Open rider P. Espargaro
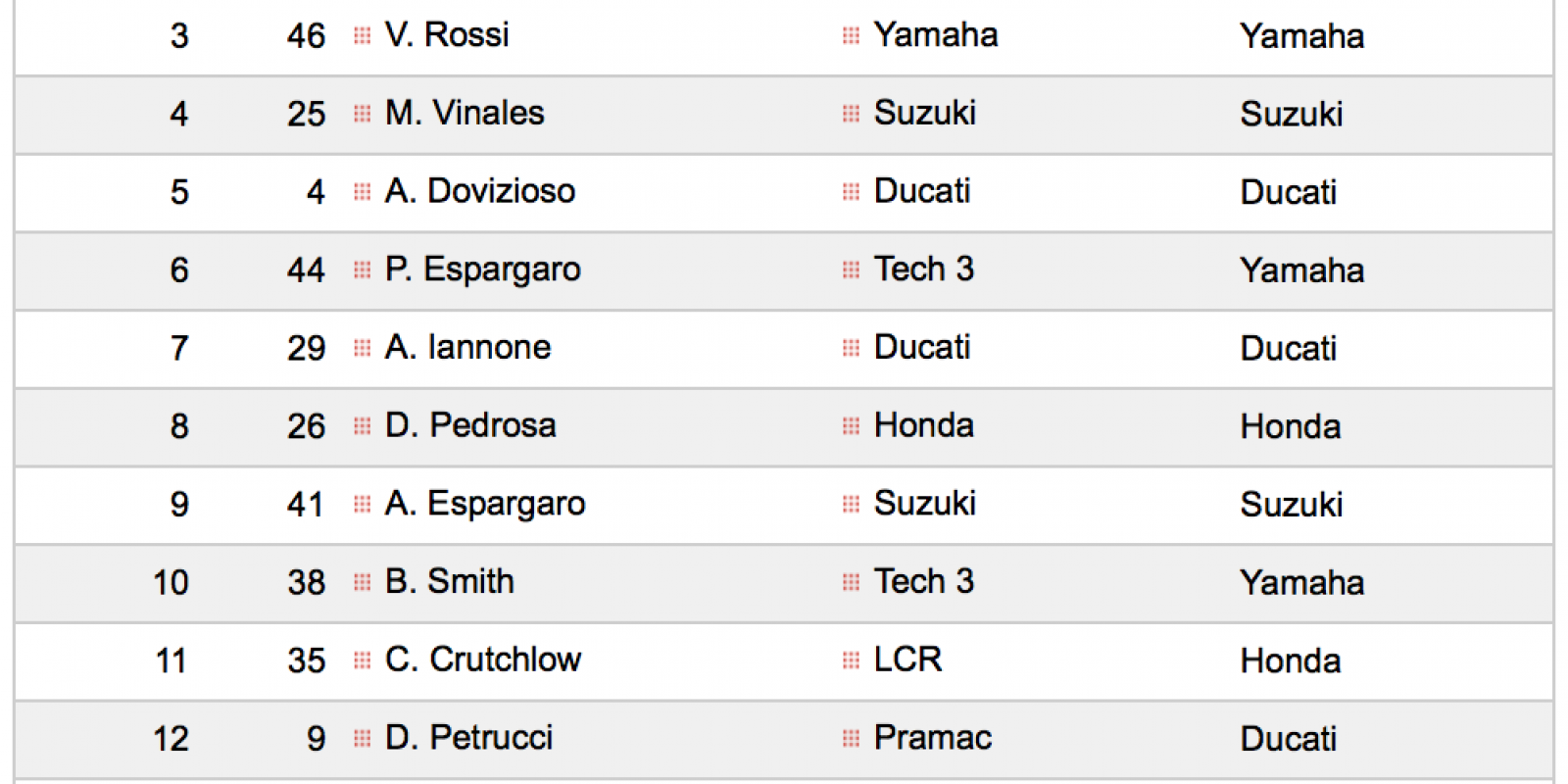Viewport: 1568px width, 784px height. [x=483, y=270]
